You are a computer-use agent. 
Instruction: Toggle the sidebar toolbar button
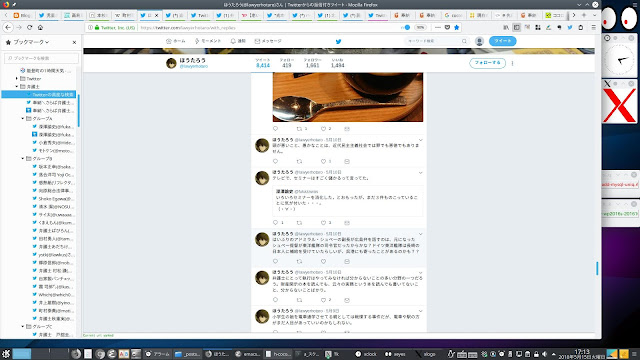coord(516,27)
